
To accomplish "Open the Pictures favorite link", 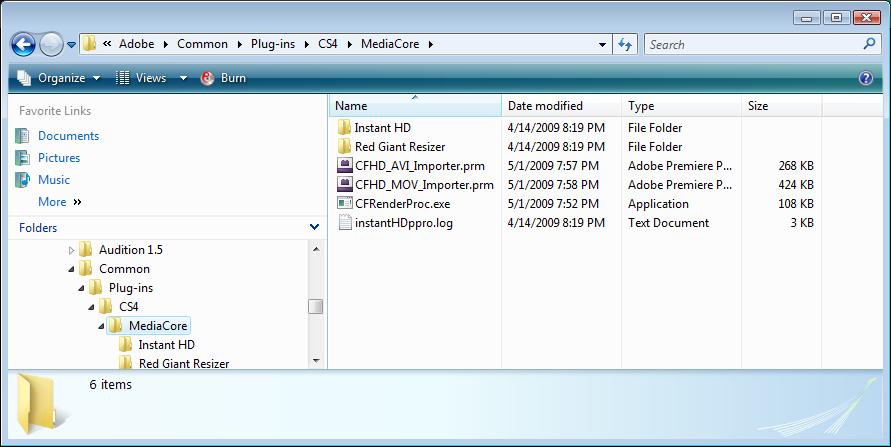I will click(x=59, y=158).
